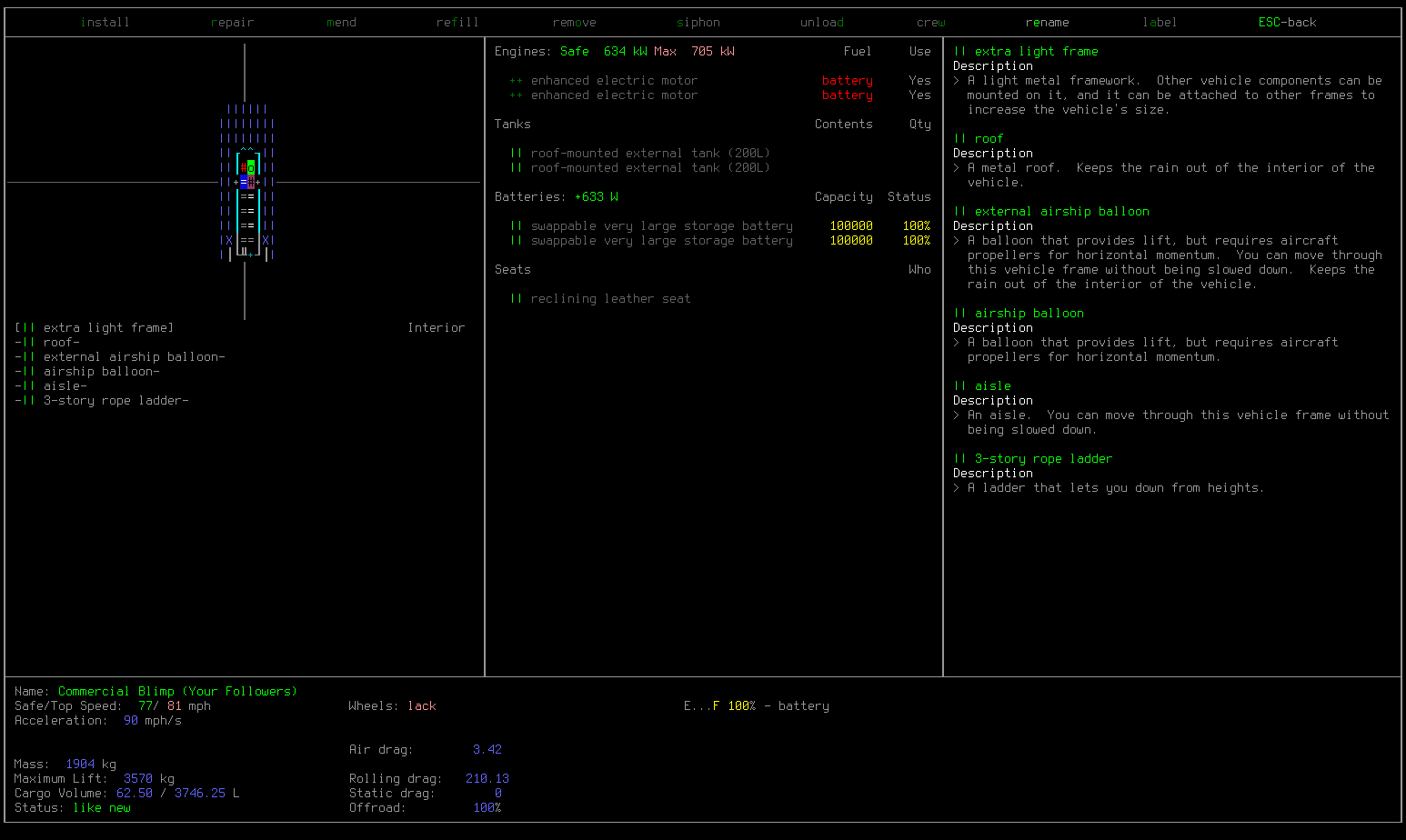
Task: Click the Seats section header
Action: click(512, 269)
